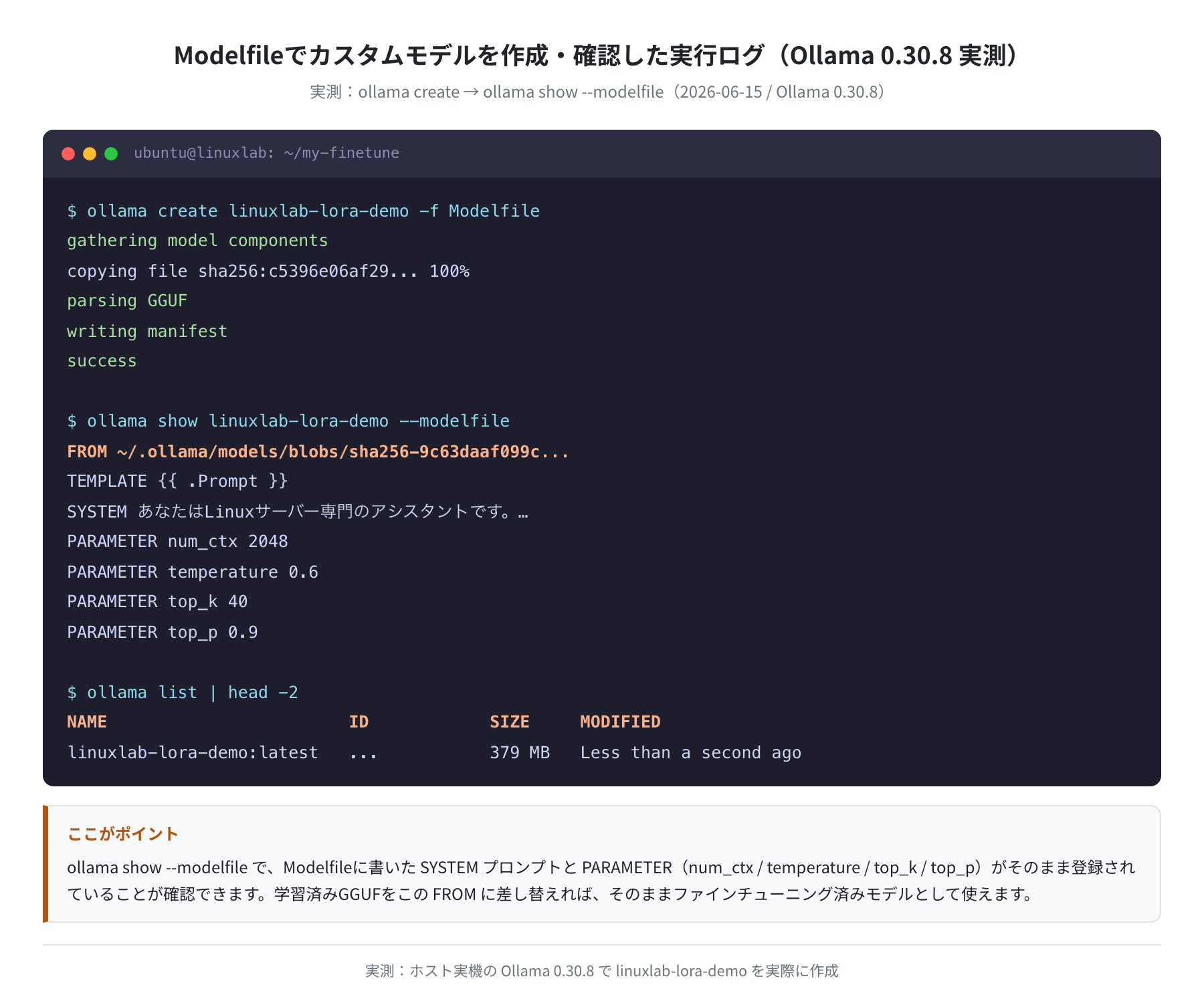Click 'linuxlab-lora-demo:latest' model name

coord(193,752)
